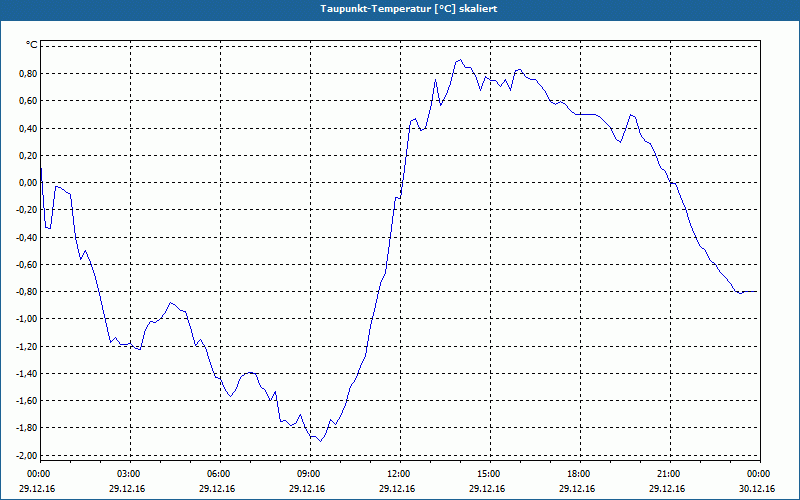Select the '29.12.16' date under 21:00

pyautogui.click(x=667, y=489)
